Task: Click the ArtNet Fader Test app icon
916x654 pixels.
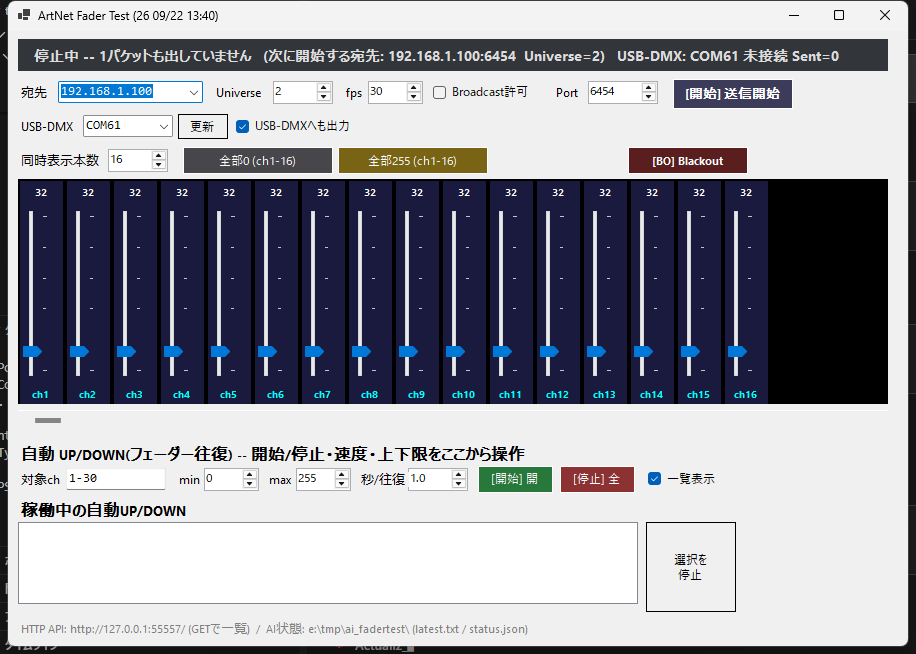Action: tap(24, 15)
